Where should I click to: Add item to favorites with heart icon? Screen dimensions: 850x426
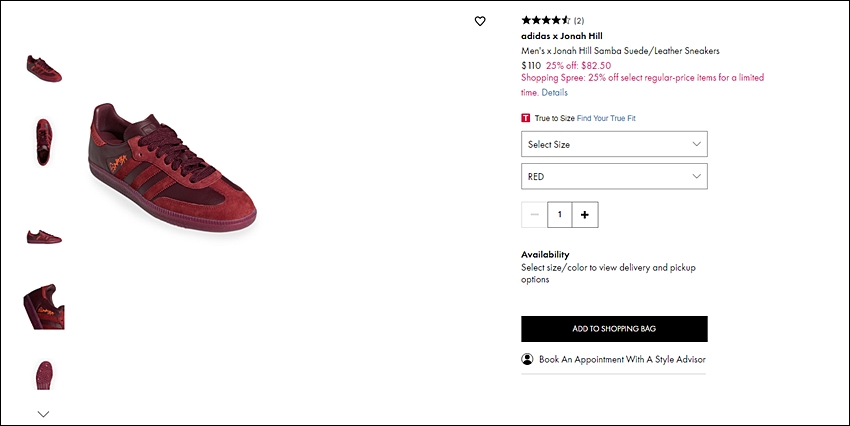[x=480, y=21]
